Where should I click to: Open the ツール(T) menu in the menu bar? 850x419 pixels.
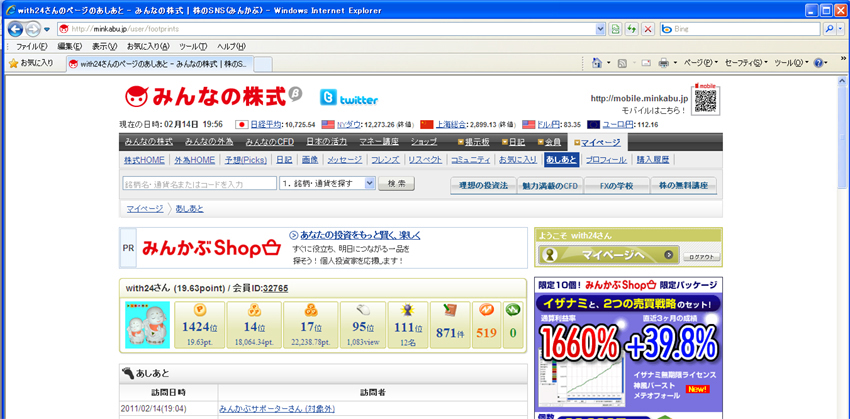[192, 46]
